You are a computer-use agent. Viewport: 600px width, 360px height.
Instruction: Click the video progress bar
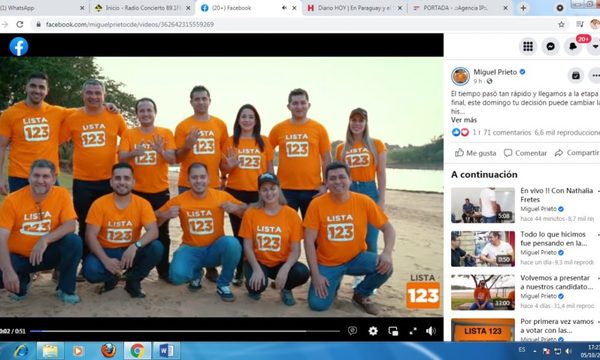(x=184, y=331)
